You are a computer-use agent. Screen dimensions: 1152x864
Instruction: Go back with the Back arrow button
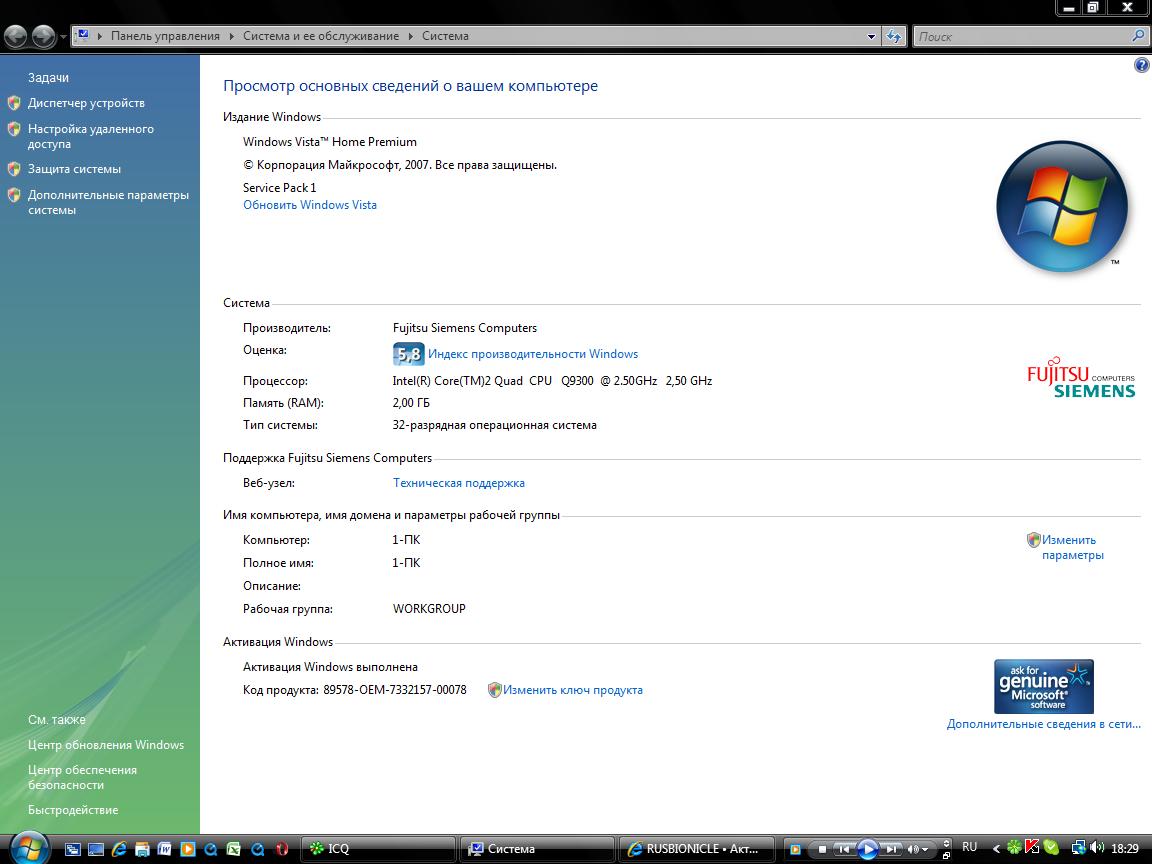[x=15, y=36]
